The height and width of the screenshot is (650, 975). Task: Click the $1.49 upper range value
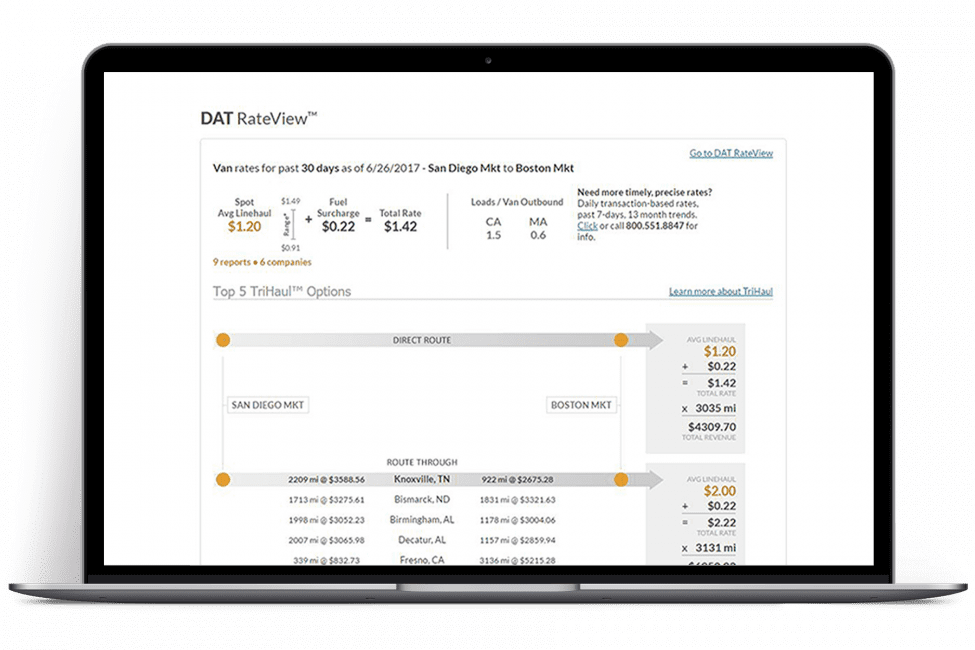(290, 202)
